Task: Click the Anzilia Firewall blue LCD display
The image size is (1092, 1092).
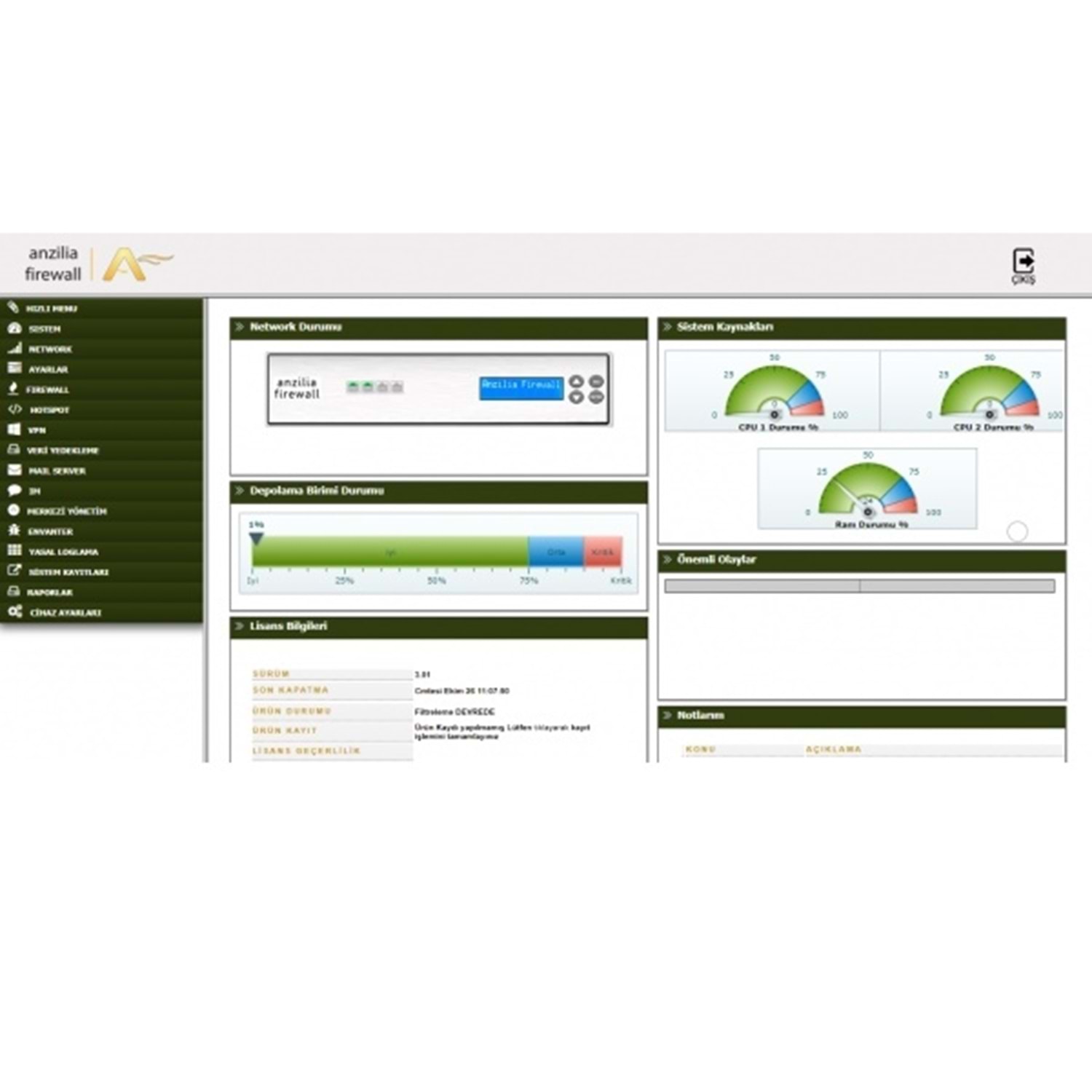Action: pos(521,388)
